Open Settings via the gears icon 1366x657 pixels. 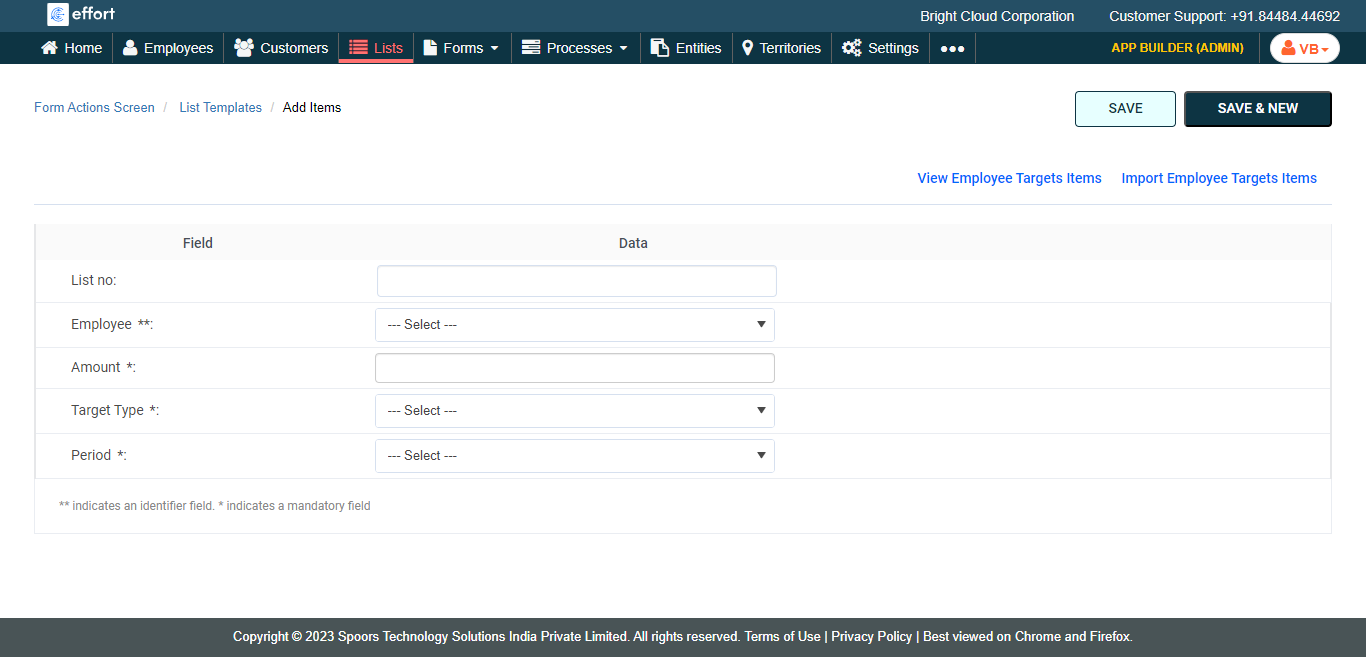tap(852, 48)
